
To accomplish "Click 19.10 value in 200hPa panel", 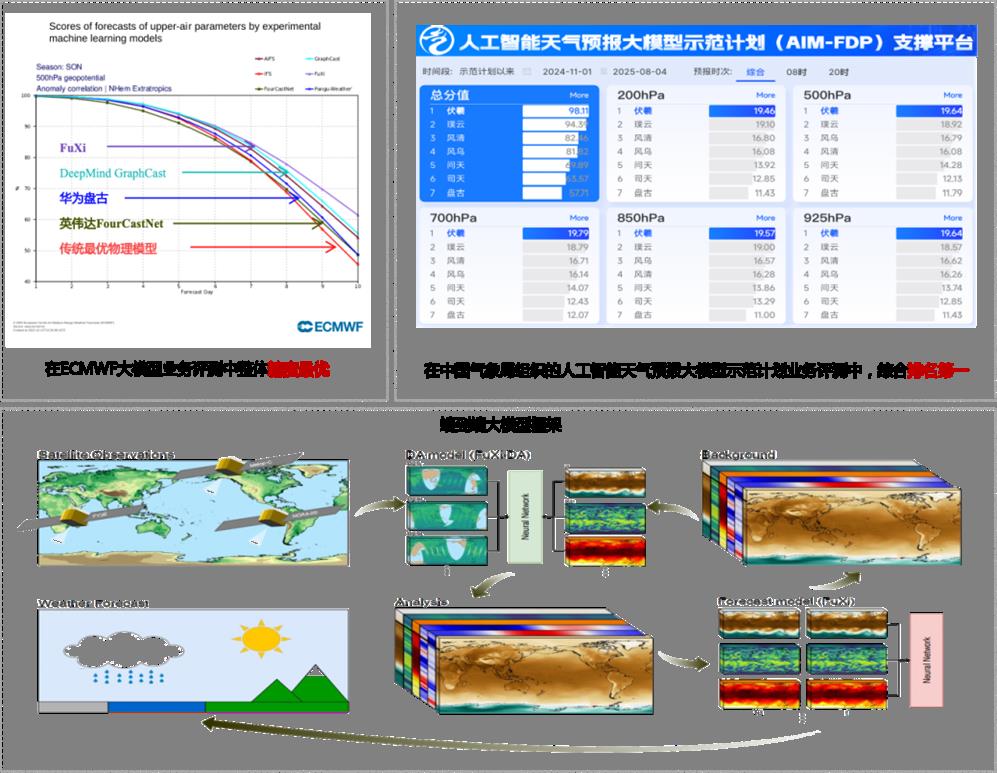I will 764,125.
